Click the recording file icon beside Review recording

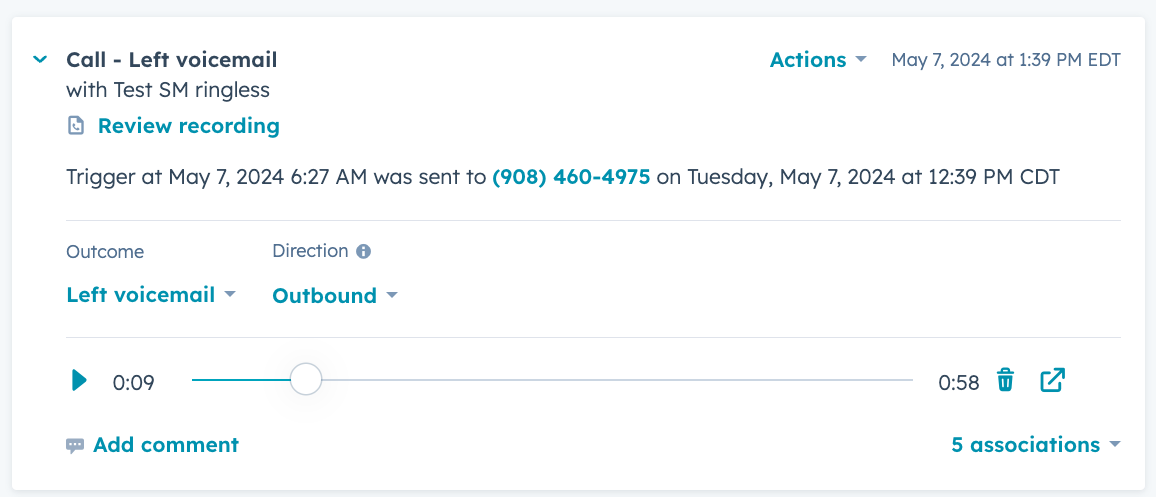(x=76, y=126)
